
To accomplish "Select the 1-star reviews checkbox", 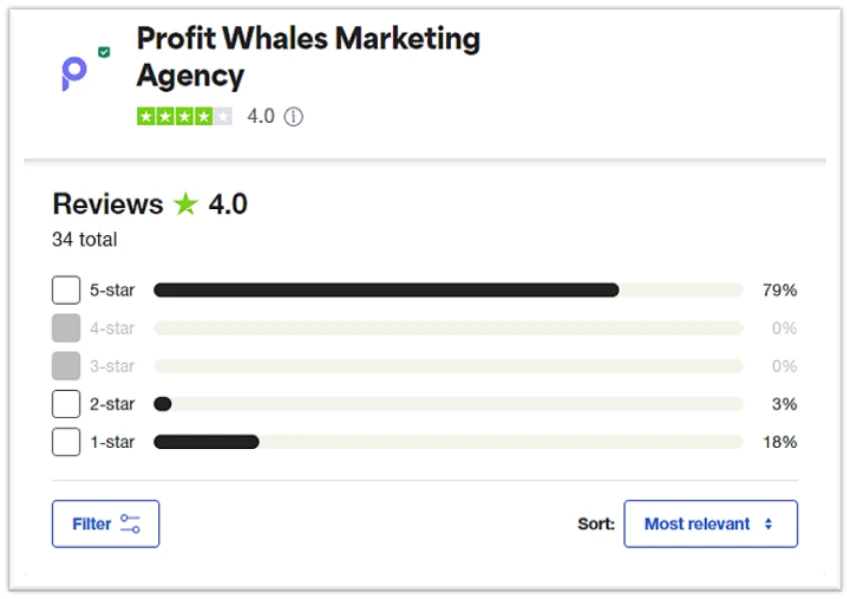I will [x=66, y=441].
